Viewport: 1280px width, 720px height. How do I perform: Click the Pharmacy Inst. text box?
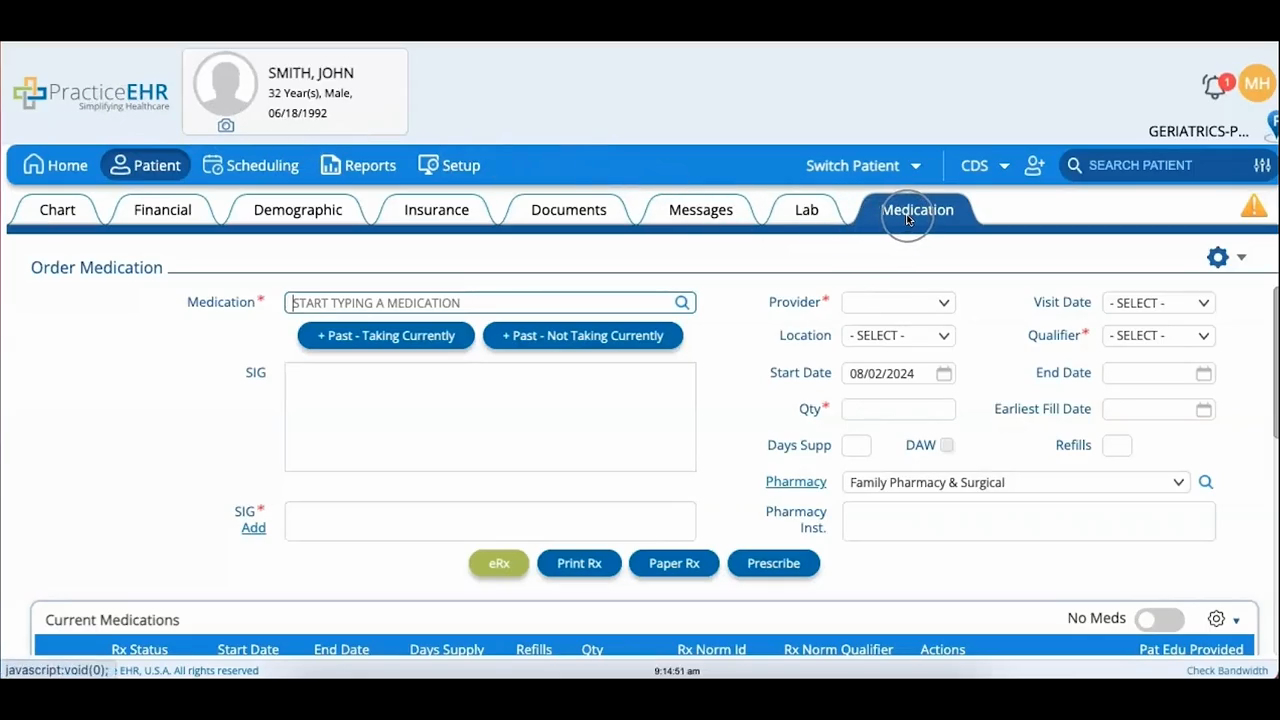click(x=1029, y=521)
